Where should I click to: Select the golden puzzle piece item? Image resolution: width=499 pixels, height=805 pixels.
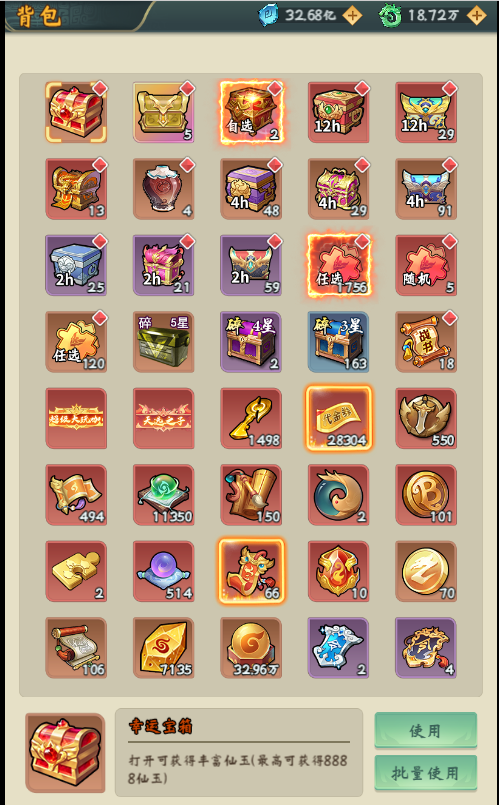pyautogui.click(x=76, y=571)
